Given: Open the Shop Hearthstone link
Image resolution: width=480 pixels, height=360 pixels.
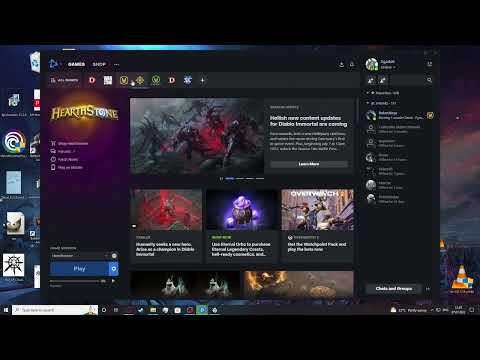Looking at the screenshot, I should tap(69, 143).
